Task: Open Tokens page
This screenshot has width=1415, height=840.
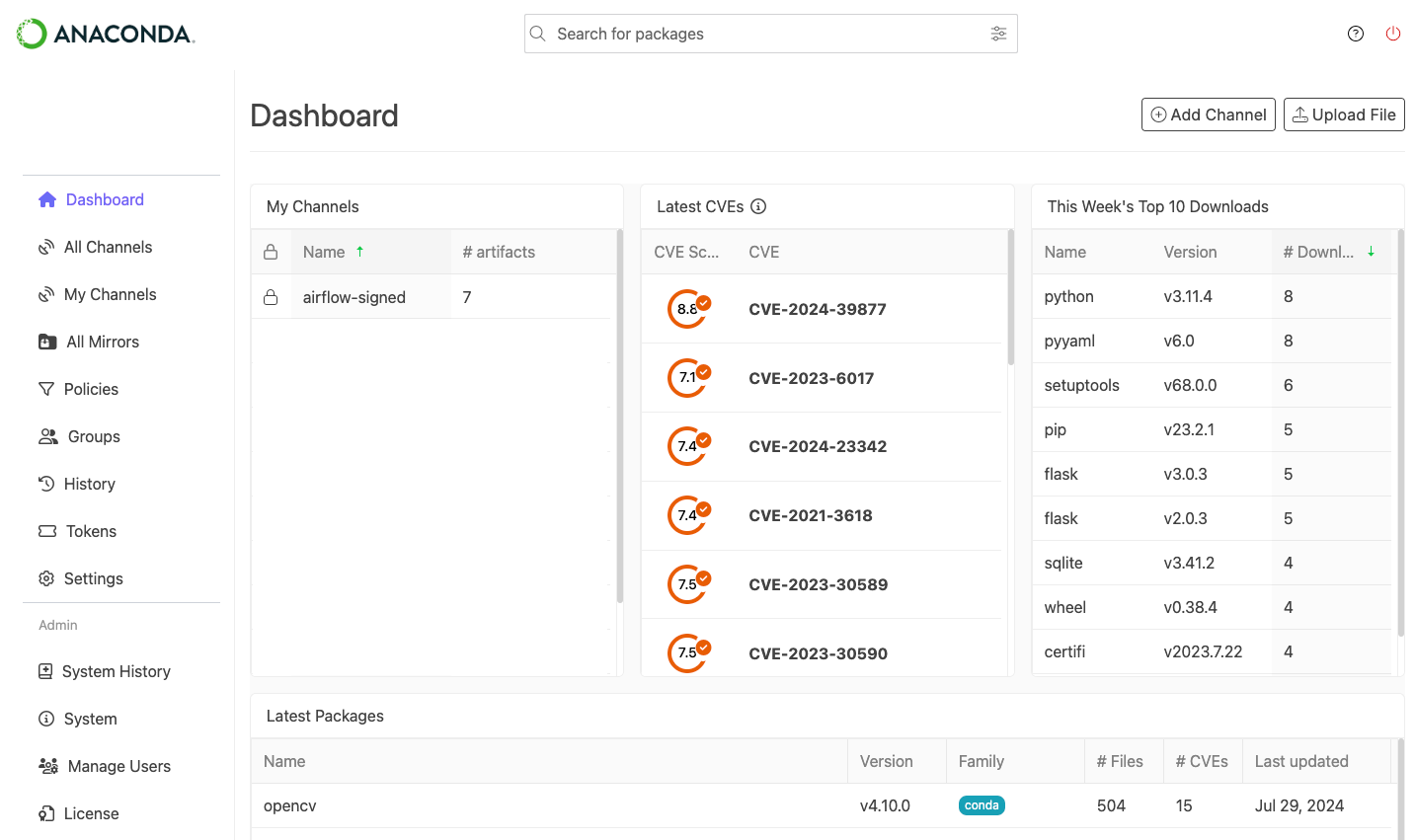Action: tap(77, 531)
